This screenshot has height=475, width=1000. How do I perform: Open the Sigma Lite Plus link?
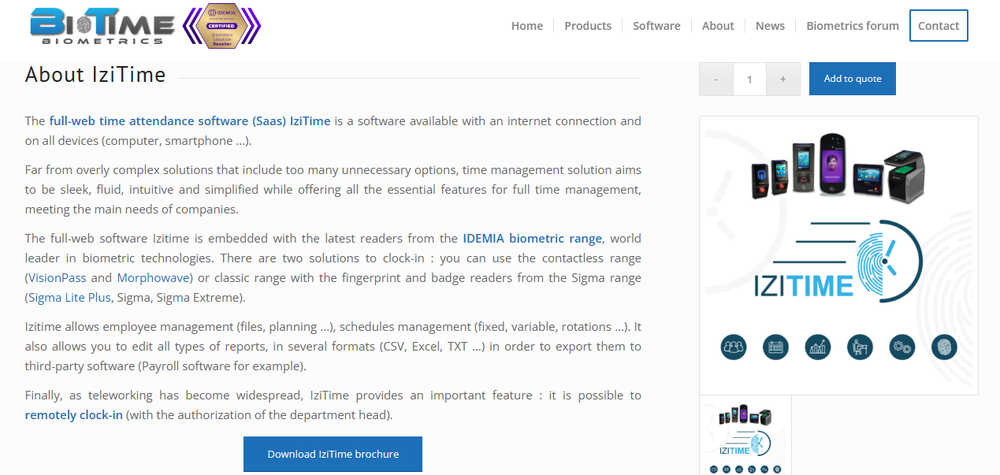click(70, 298)
